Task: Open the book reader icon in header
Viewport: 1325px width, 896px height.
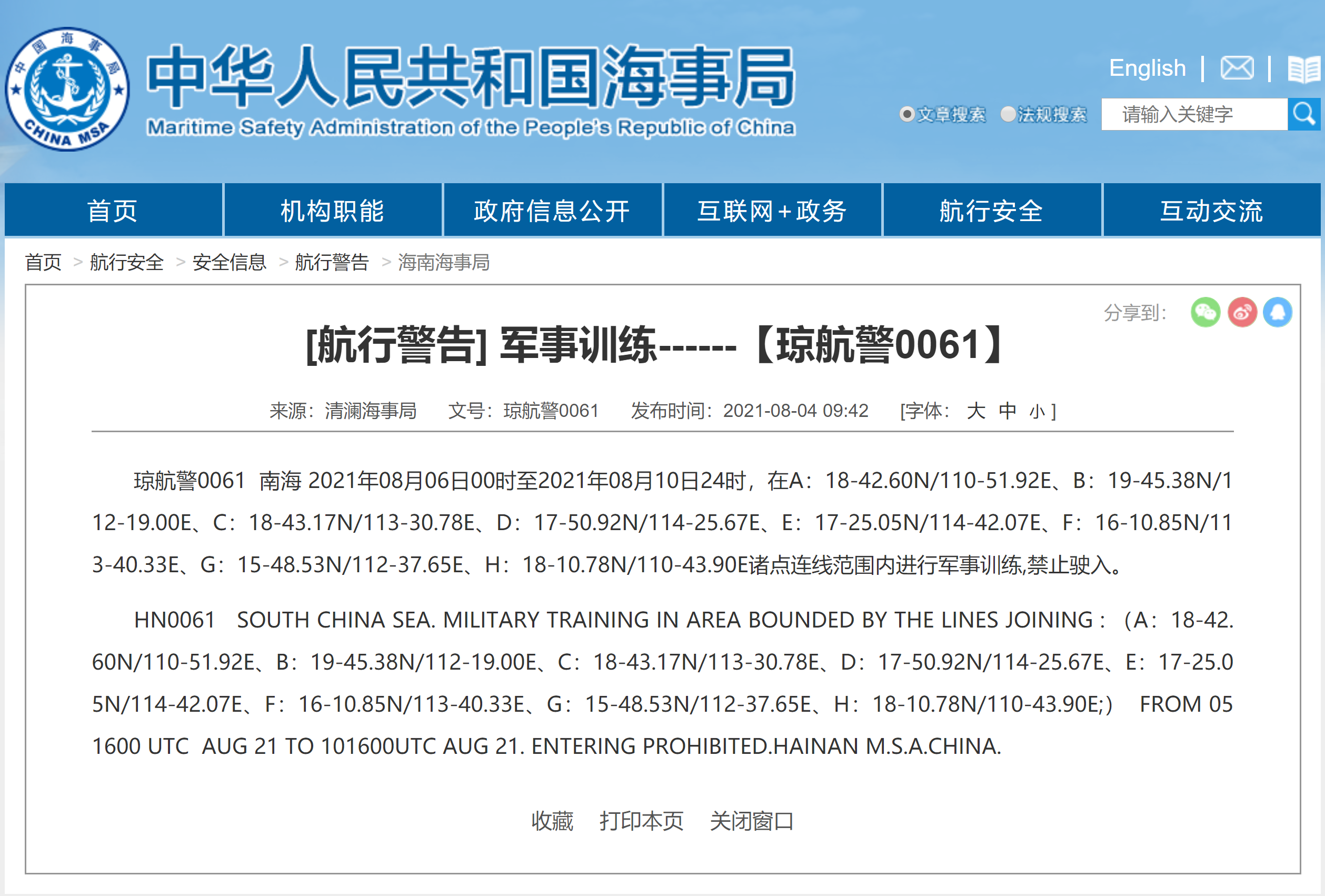Action: [1304, 69]
